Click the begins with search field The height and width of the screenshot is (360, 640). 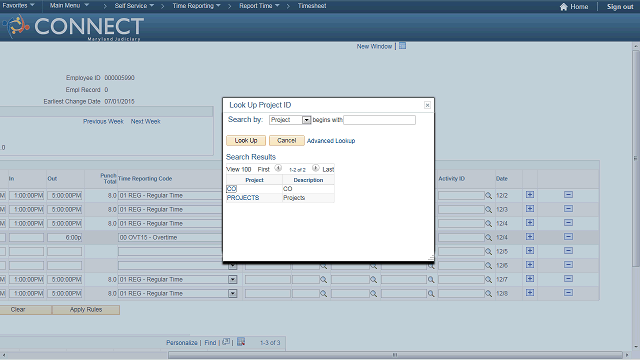click(x=380, y=120)
